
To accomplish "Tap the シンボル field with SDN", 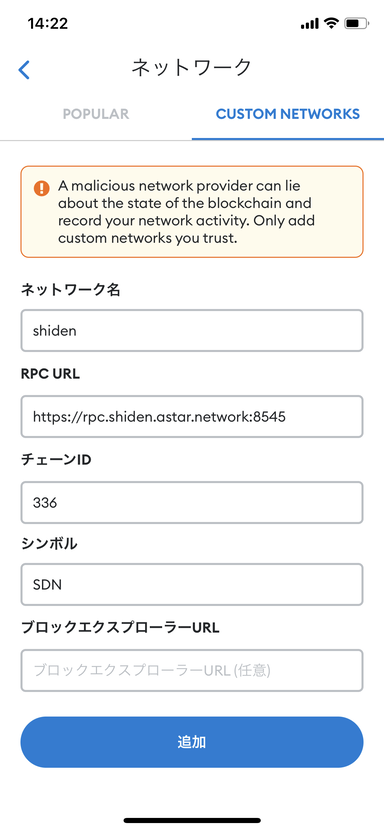I will coord(192,585).
